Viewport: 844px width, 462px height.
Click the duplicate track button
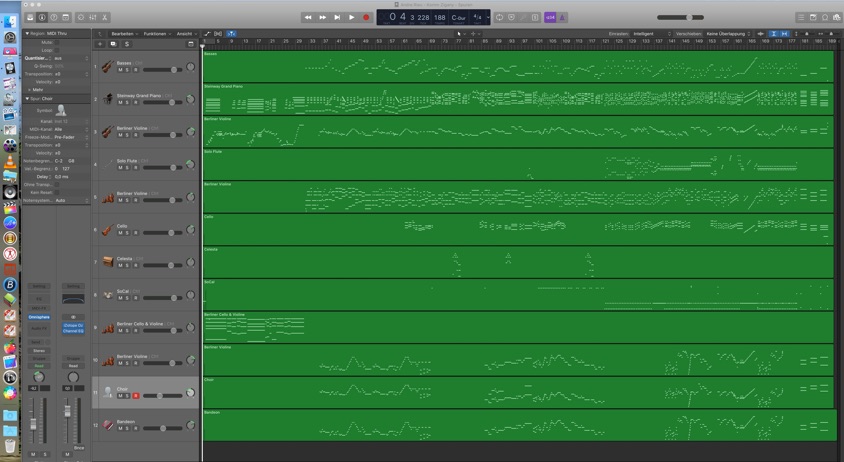coord(113,44)
